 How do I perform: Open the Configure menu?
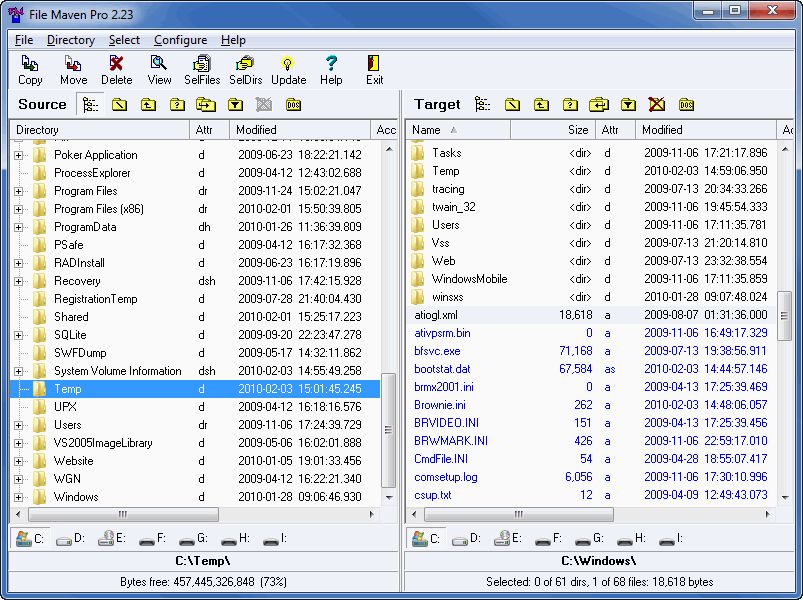tap(181, 40)
